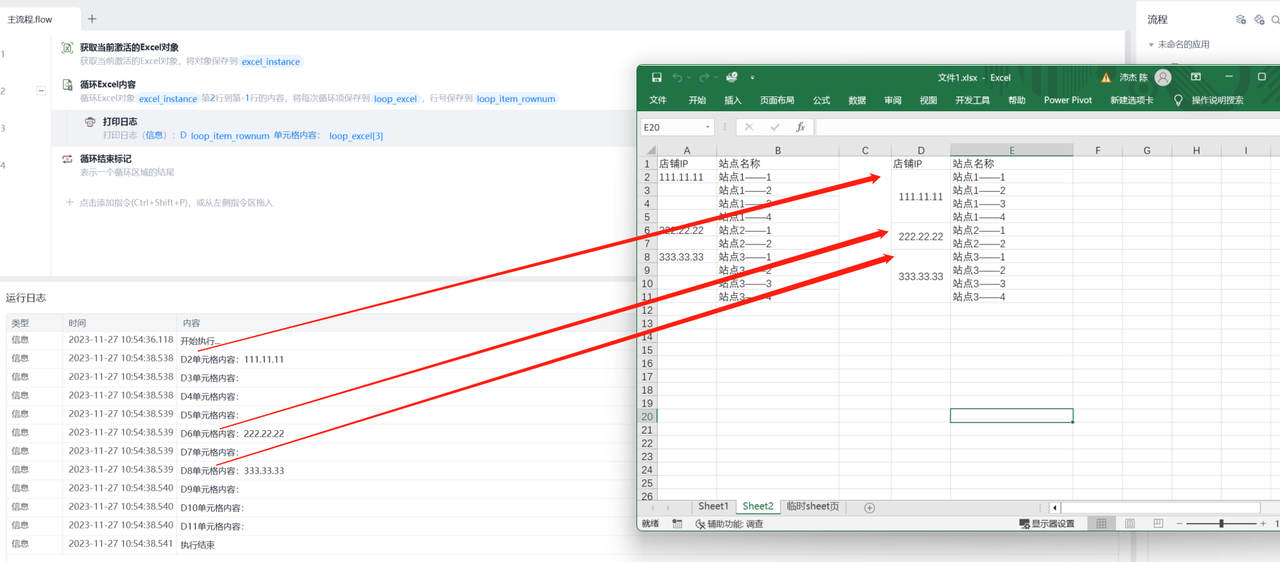Screen dimensions: 1280x562
Task: Click the Page Layout view icon
Action: pyautogui.click(x=1128, y=523)
